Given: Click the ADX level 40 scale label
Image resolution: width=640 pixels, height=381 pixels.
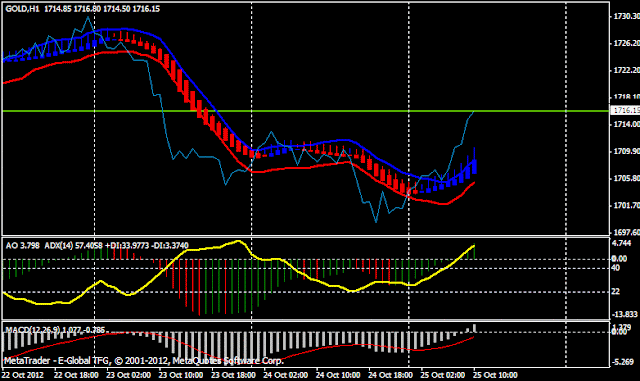Looking at the screenshot, I should pos(616,268).
